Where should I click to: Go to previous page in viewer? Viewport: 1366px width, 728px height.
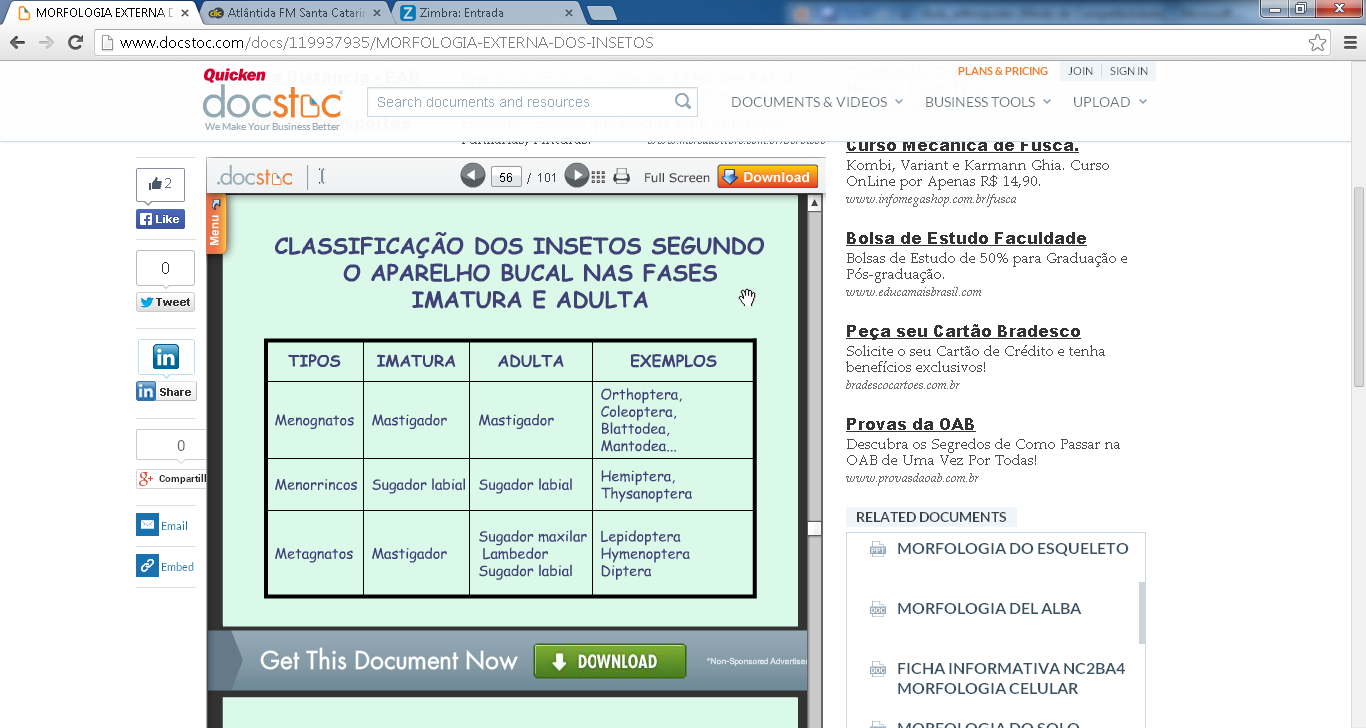[x=473, y=176]
